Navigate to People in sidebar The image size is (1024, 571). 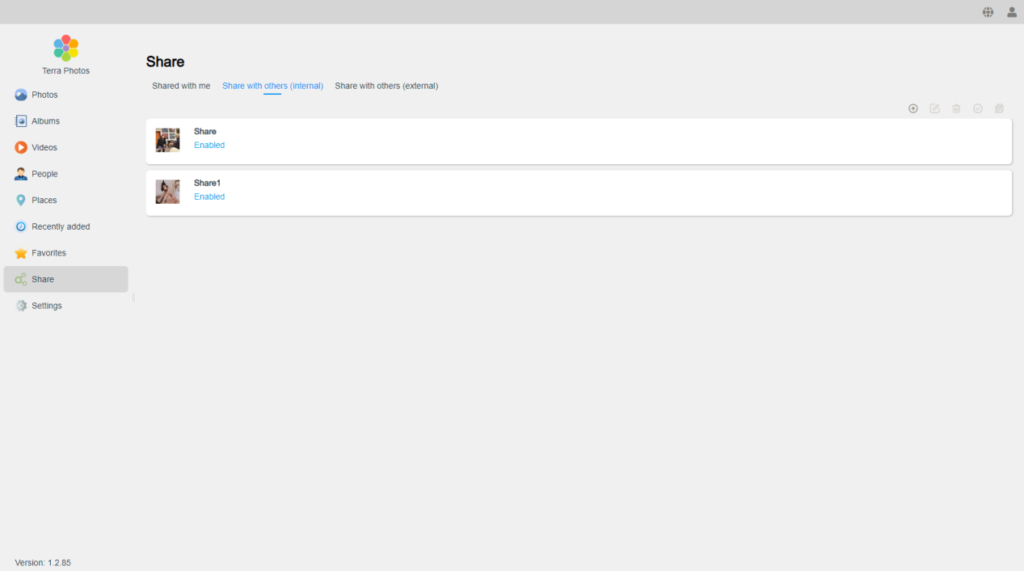44,174
